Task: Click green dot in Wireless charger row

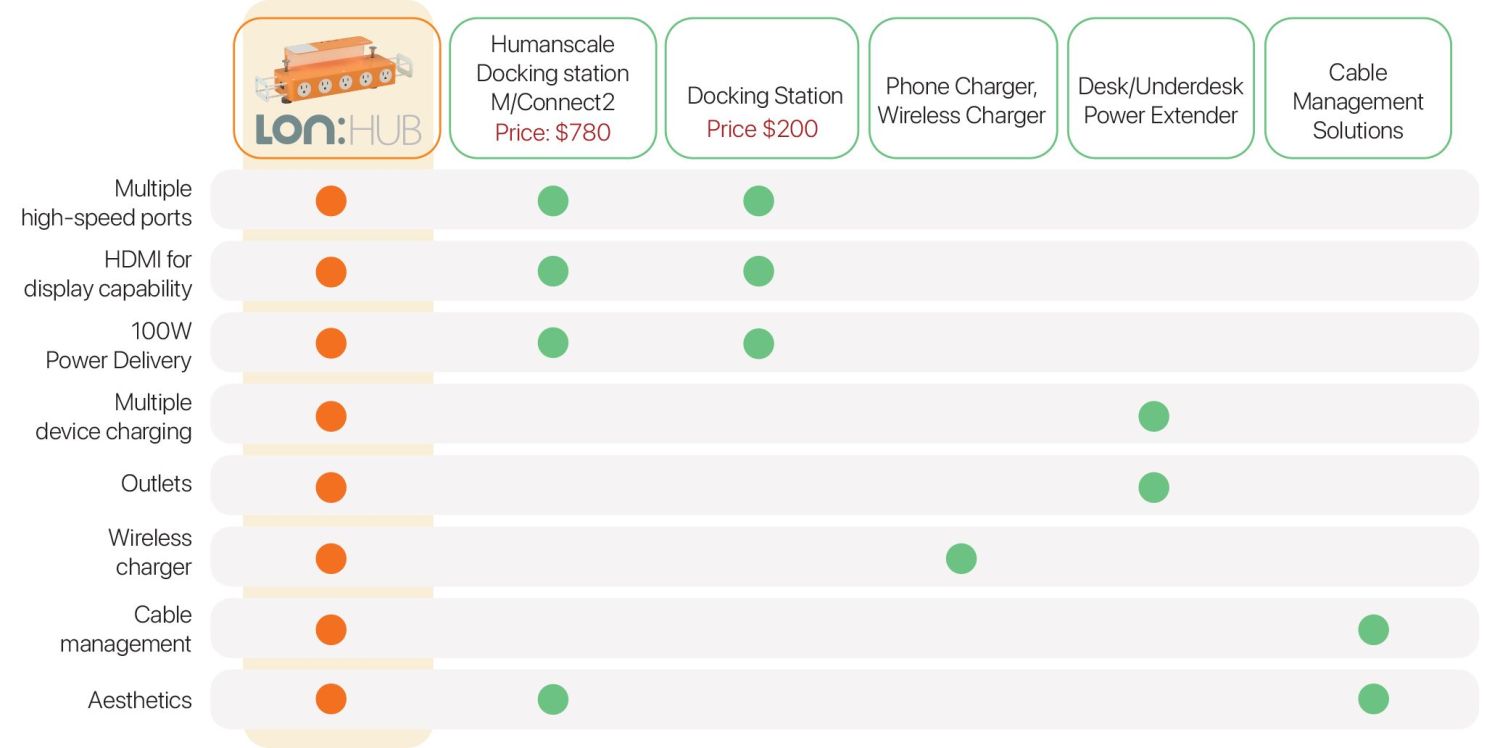Action: [961, 558]
